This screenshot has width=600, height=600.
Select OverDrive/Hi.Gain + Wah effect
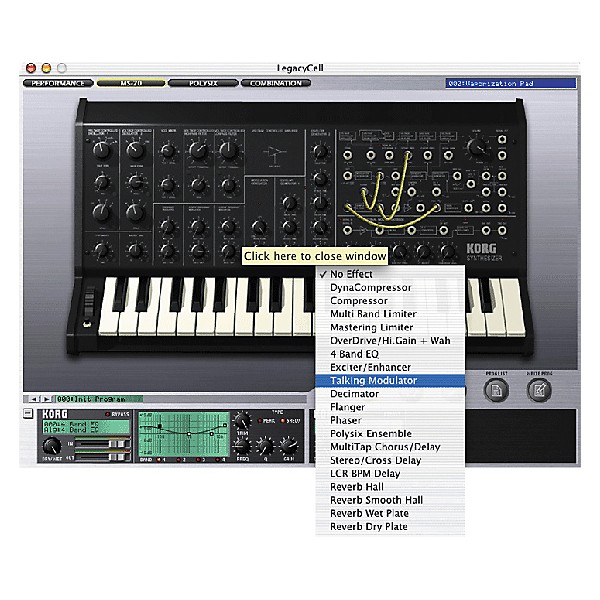coord(390,341)
